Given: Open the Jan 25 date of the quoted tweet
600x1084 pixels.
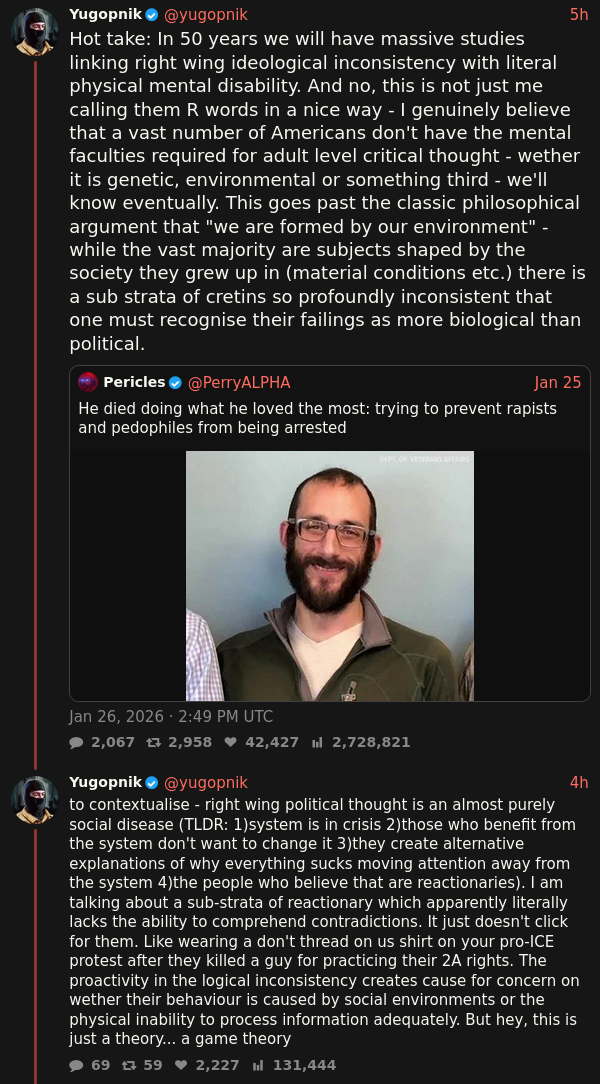Looking at the screenshot, I should [x=558, y=382].
